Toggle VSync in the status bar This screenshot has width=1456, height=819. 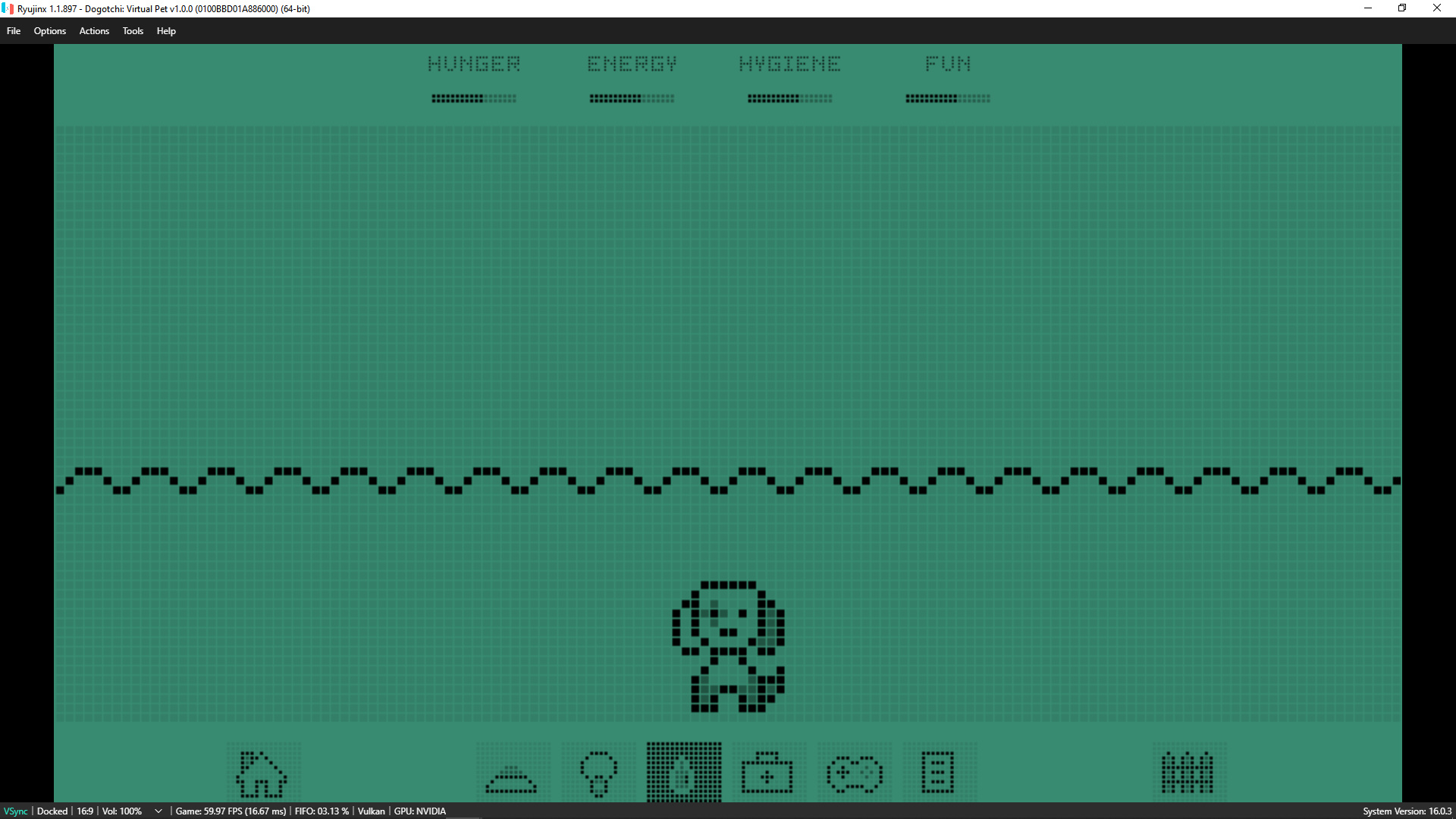pos(14,811)
